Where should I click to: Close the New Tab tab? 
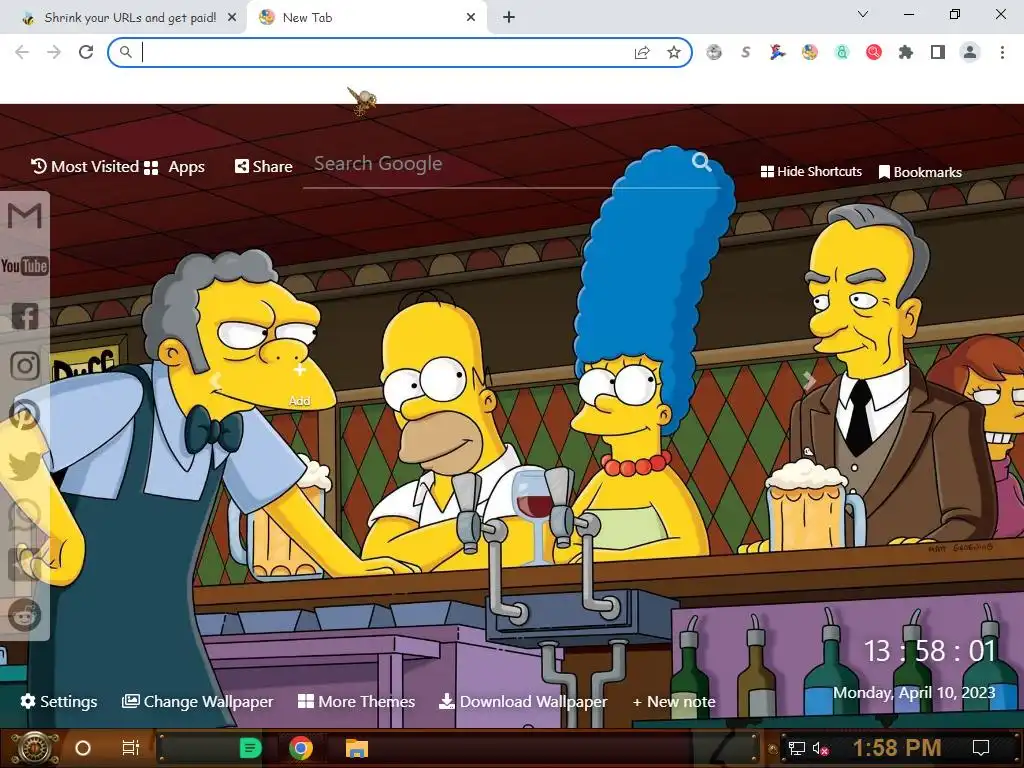471,18
